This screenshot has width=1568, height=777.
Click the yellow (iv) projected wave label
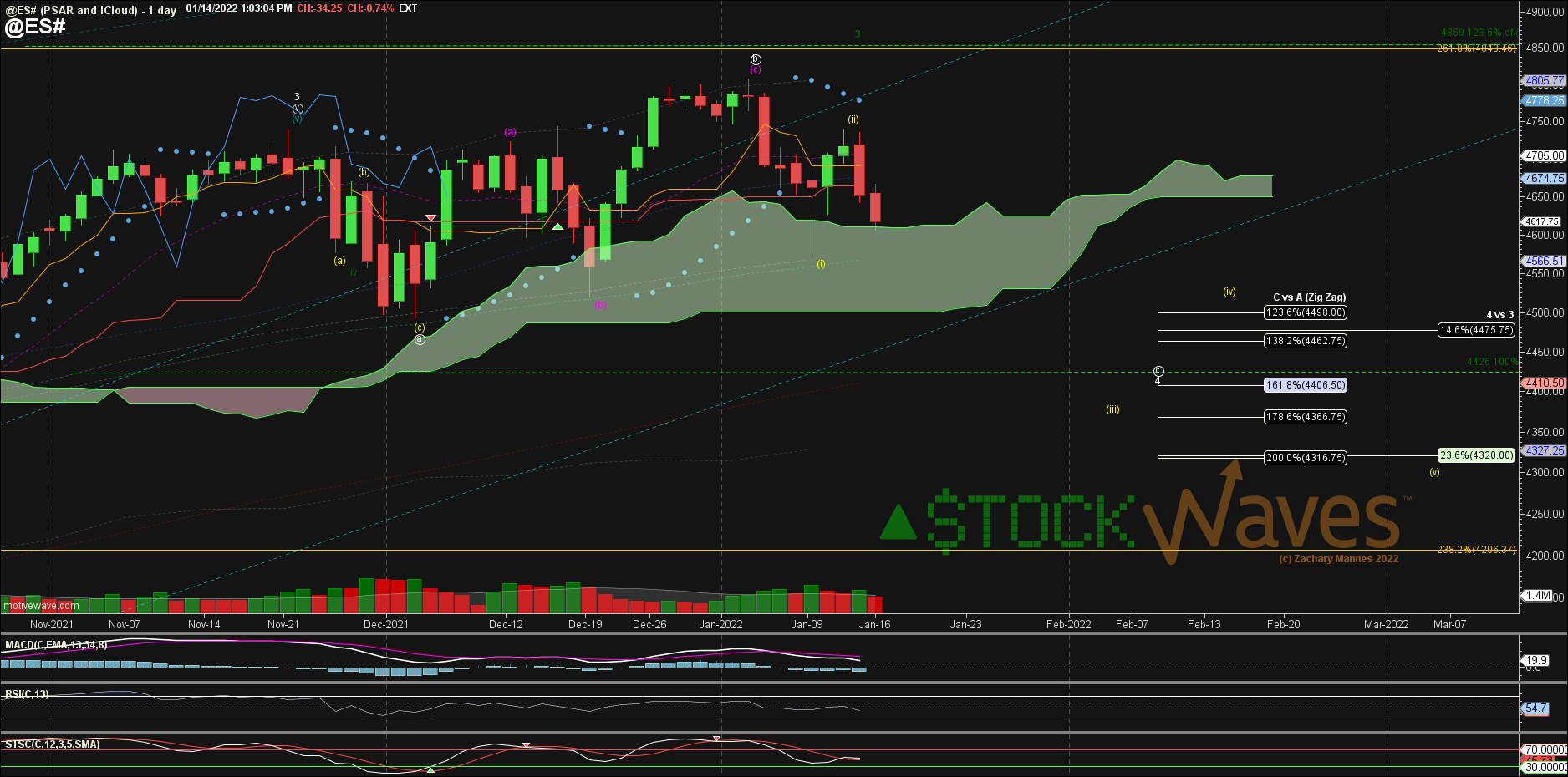[1229, 292]
